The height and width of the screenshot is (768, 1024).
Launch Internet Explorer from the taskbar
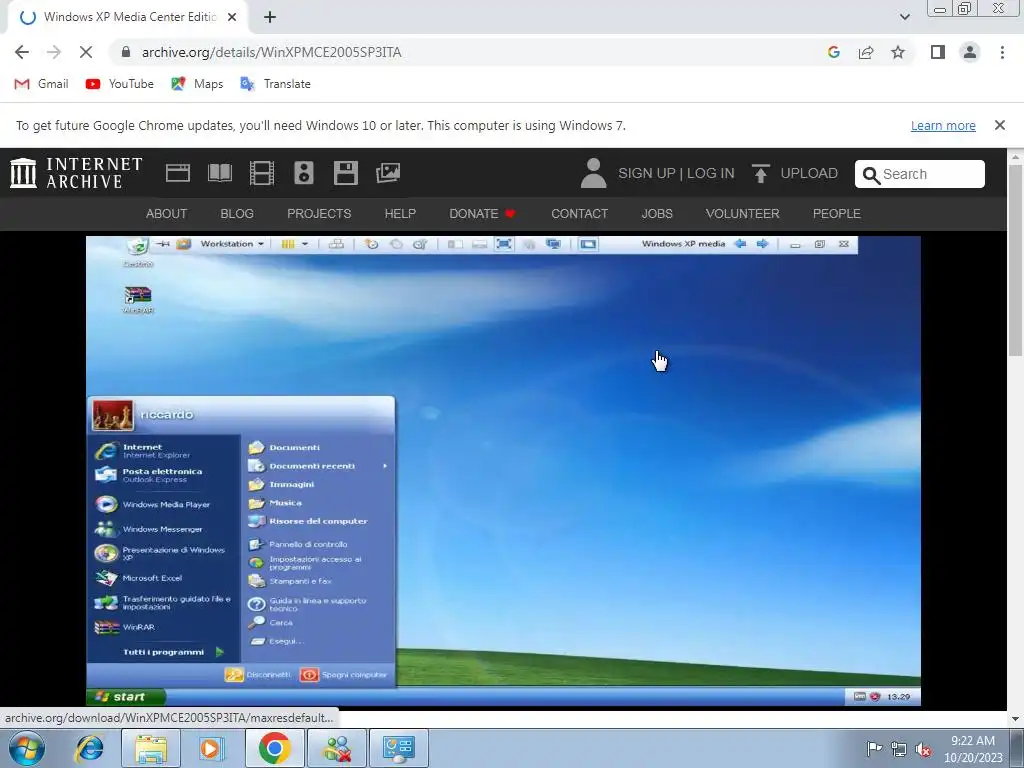coord(89,748)
